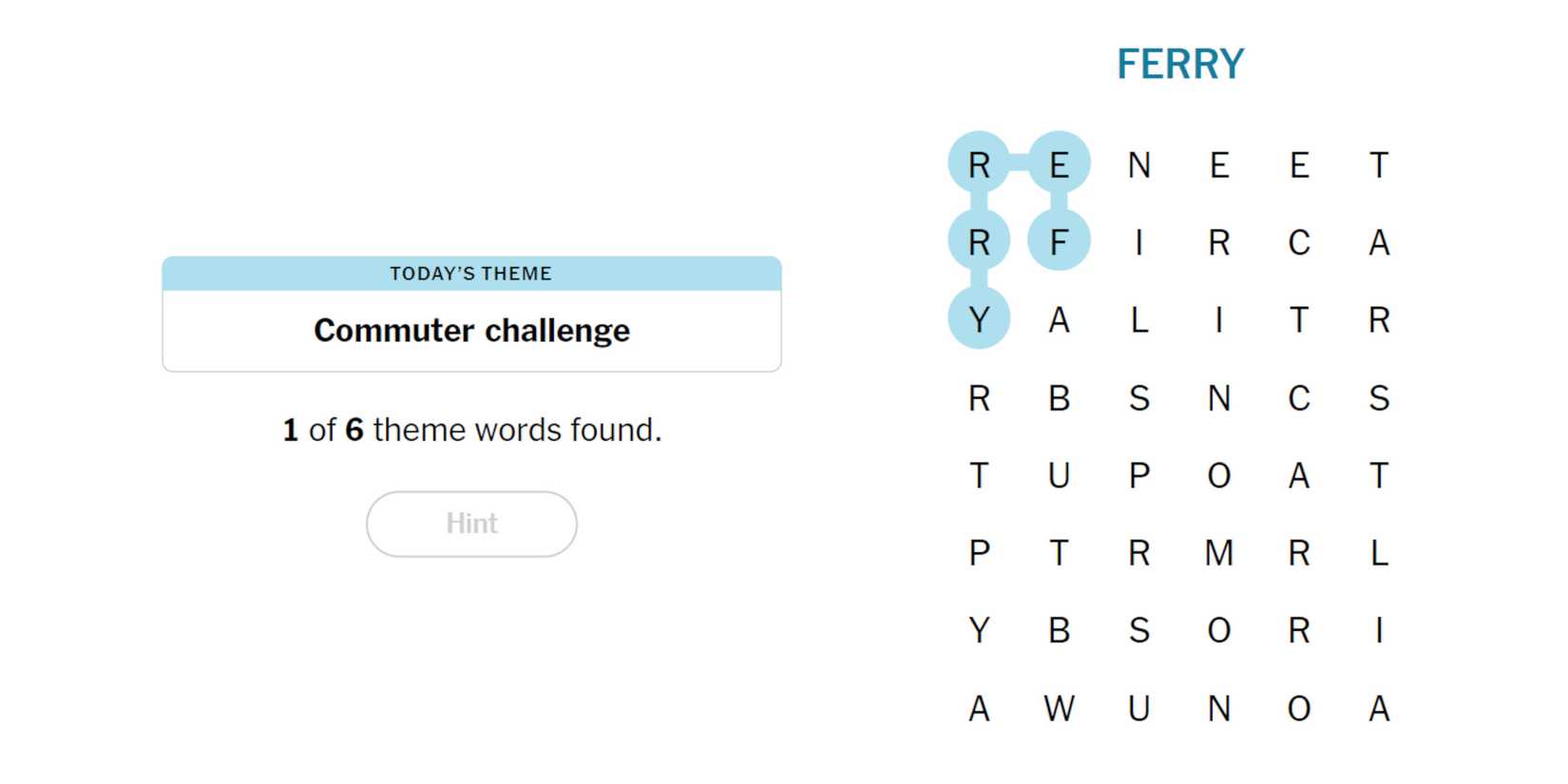The height and width of the screenshot is (784, 1568).
Task: Select letter N in the top row
Action: [x=1138, y=164]
